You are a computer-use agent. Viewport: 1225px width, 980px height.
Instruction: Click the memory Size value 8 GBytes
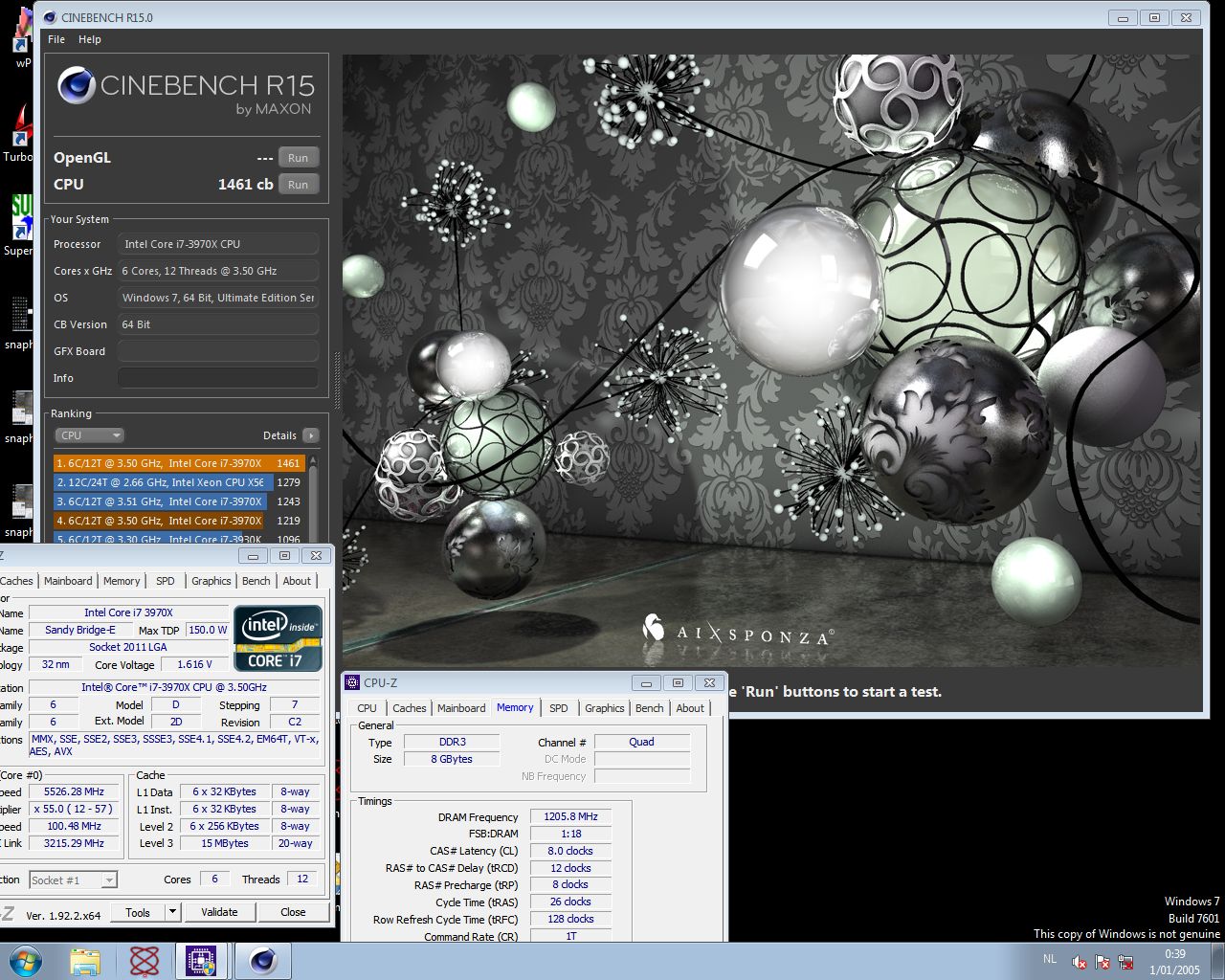(x=452, y=759)
